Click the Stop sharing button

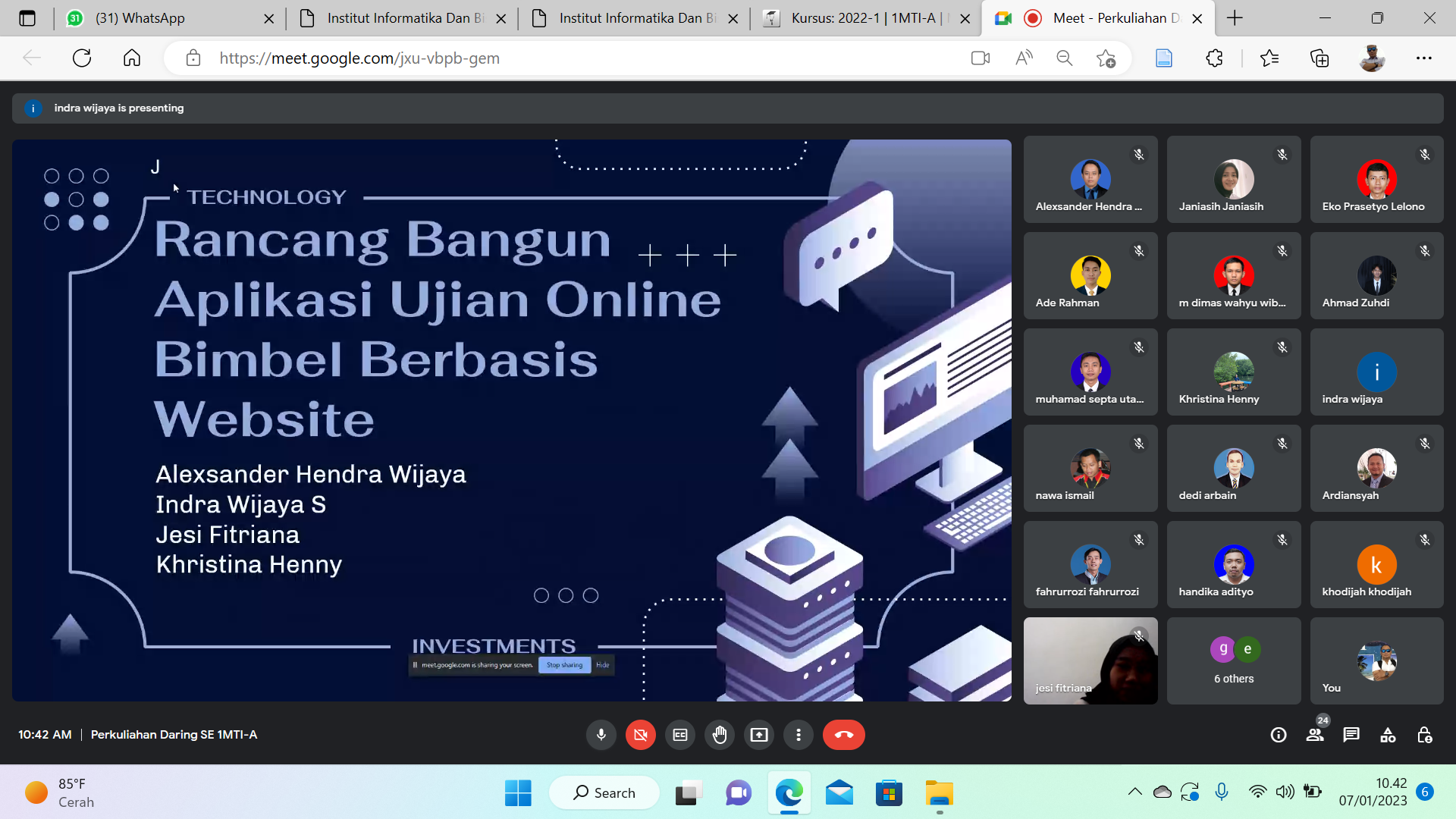pos(564,665)
